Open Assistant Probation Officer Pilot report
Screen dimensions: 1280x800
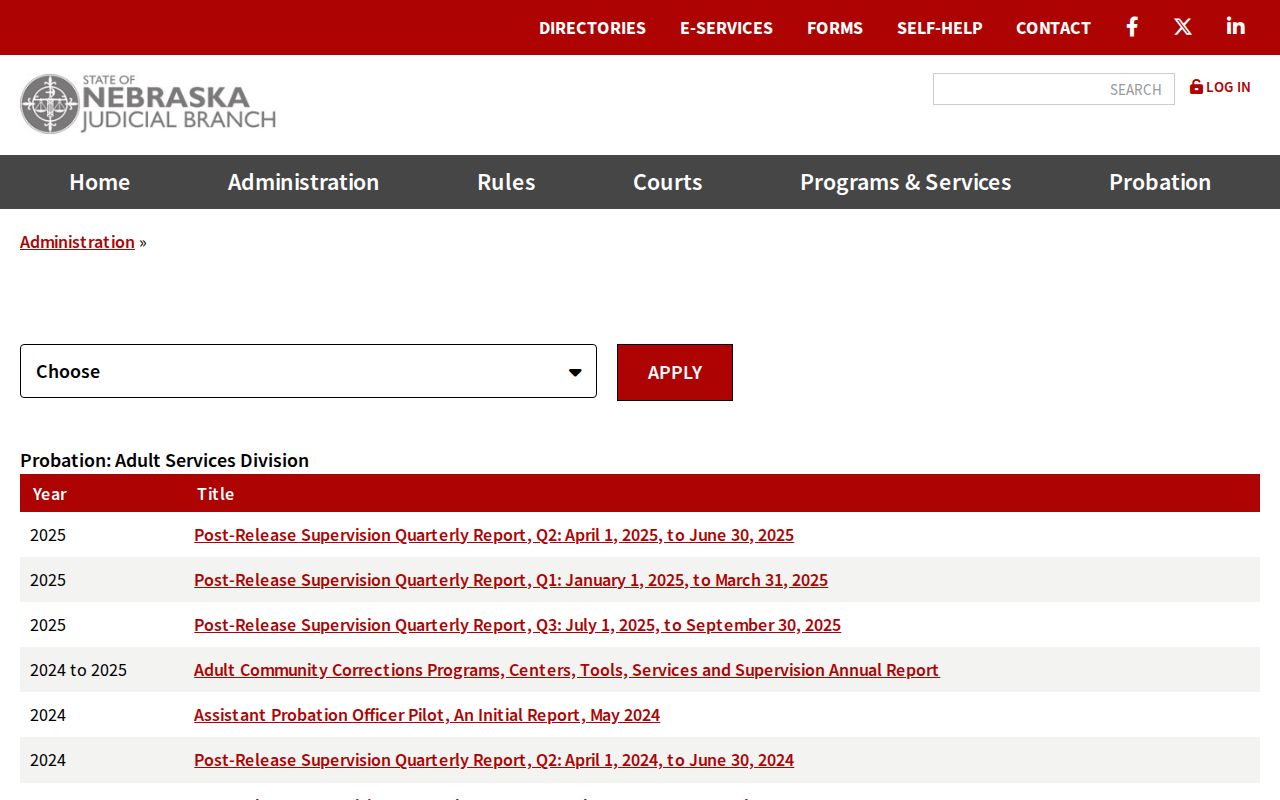tap(427, 715)
